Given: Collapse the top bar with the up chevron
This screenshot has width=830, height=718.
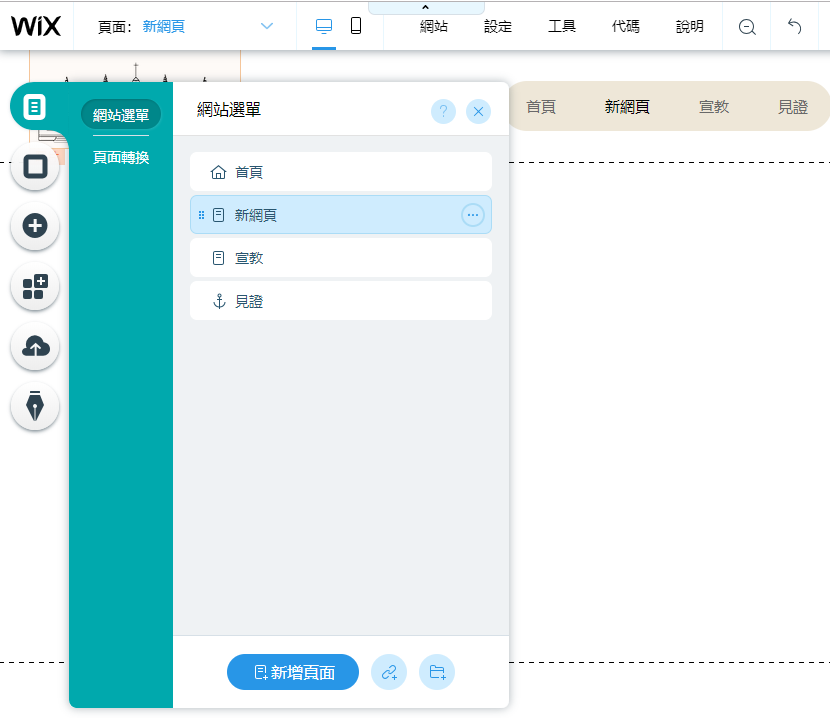Looking at the screenshot, I should pos(426,7).
